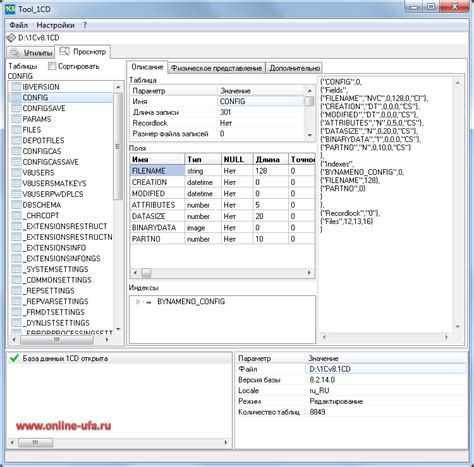Enable the Сортировать checkbox

click(52, 66)
